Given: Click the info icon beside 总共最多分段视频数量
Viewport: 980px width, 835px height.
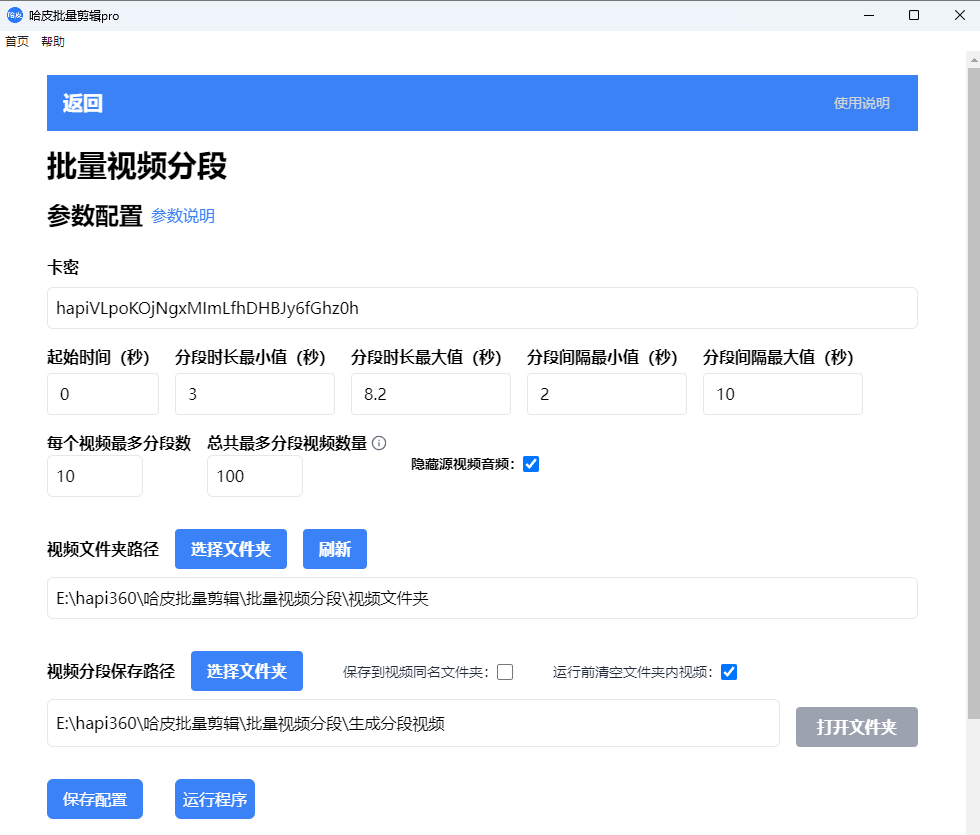Looking at the screenshot, I should [379, 443].
